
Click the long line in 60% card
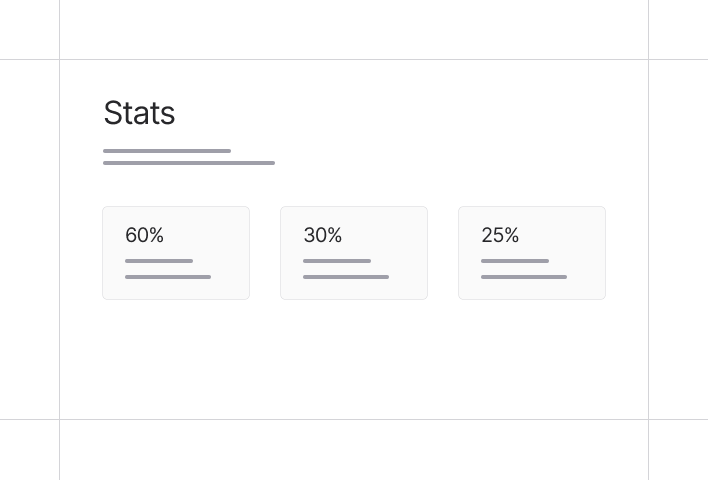pos(168,277)
